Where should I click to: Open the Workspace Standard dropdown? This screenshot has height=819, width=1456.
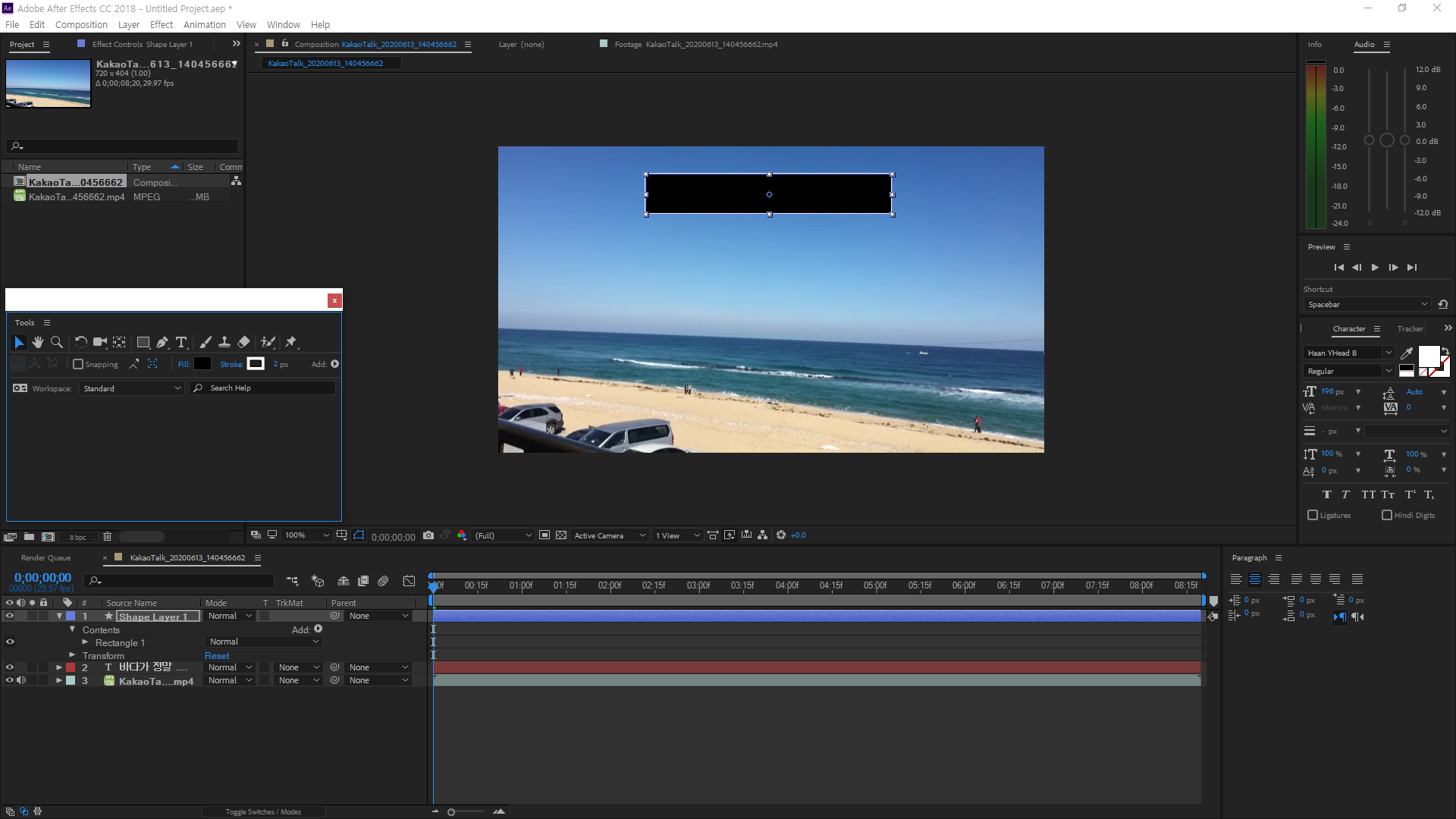coord(132,388)
